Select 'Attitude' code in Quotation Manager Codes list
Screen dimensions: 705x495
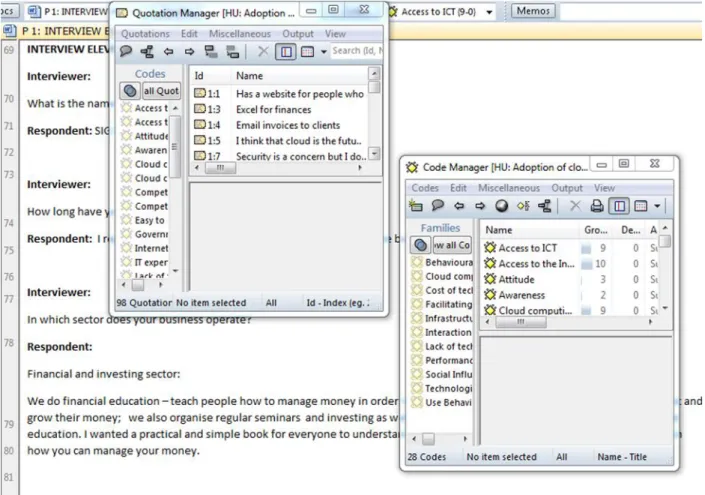point(146,136)
